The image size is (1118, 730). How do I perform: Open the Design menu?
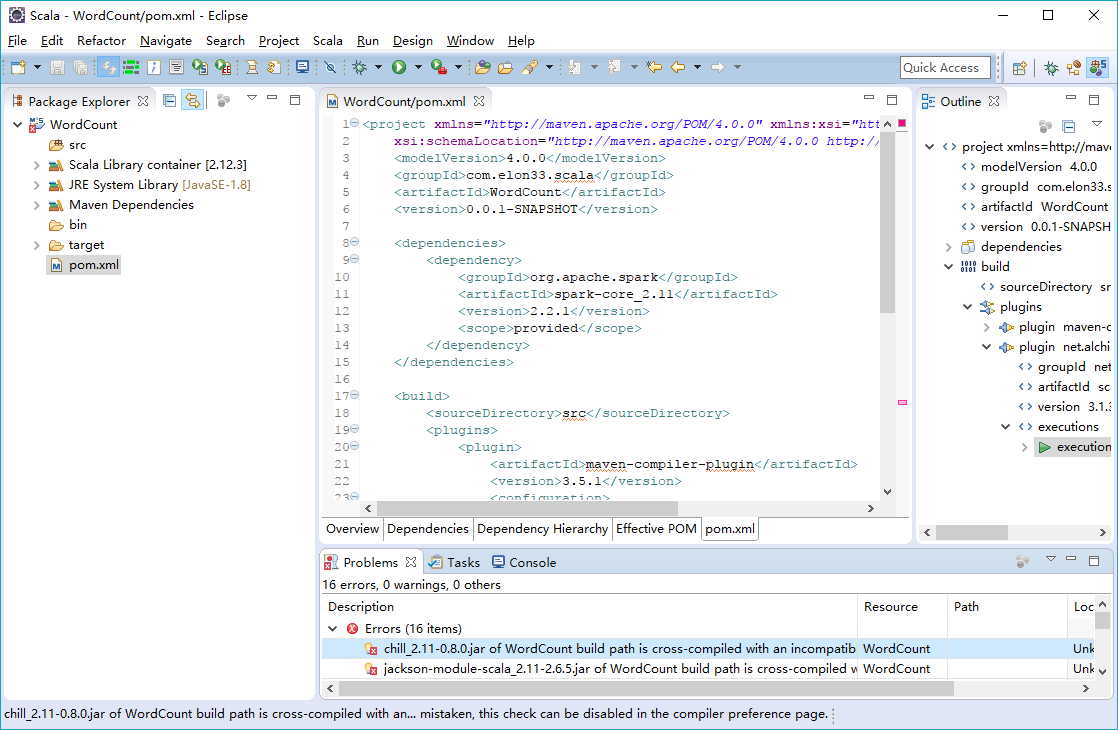(413, 41)
